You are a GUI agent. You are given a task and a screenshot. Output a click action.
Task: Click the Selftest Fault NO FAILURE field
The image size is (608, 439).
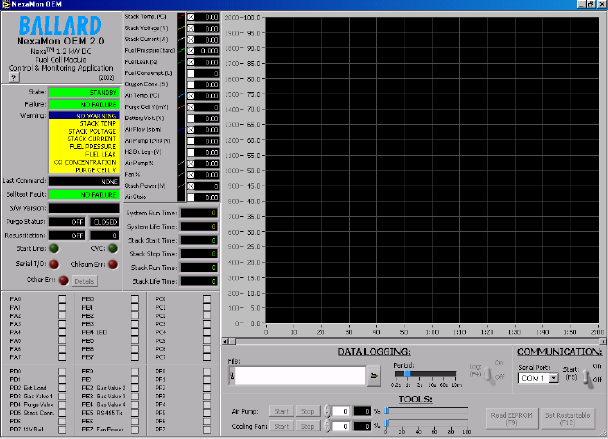(84, 195)
